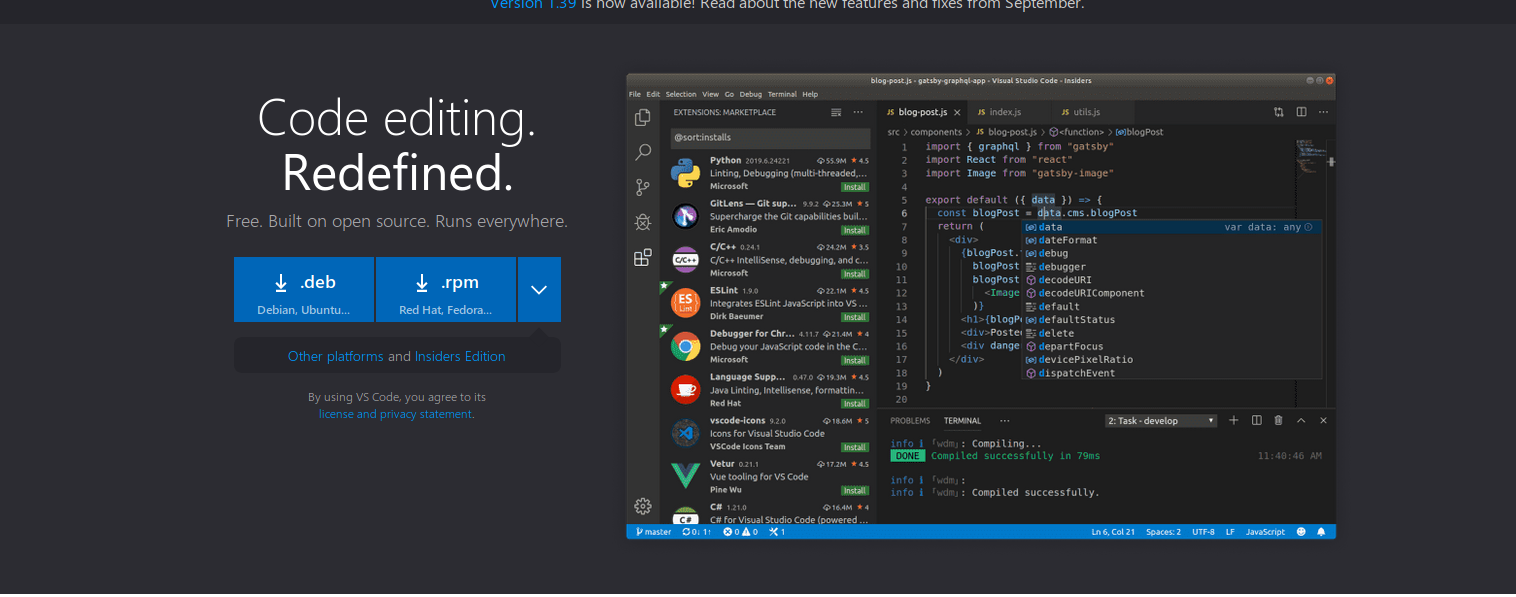Click the vscode-icons extension logo
The height and width of the screenshot is (597, 1516).
[x=685, y=433]
